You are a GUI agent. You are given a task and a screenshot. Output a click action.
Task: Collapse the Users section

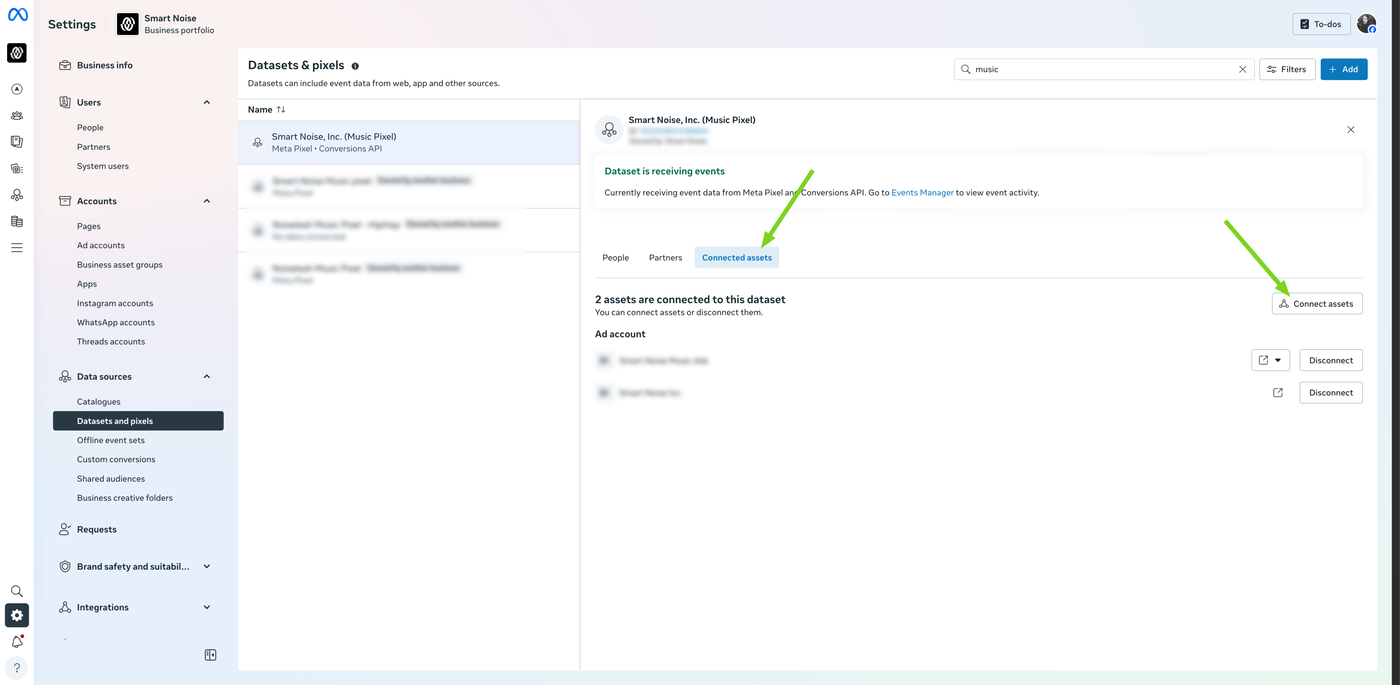tap(207, 102)
